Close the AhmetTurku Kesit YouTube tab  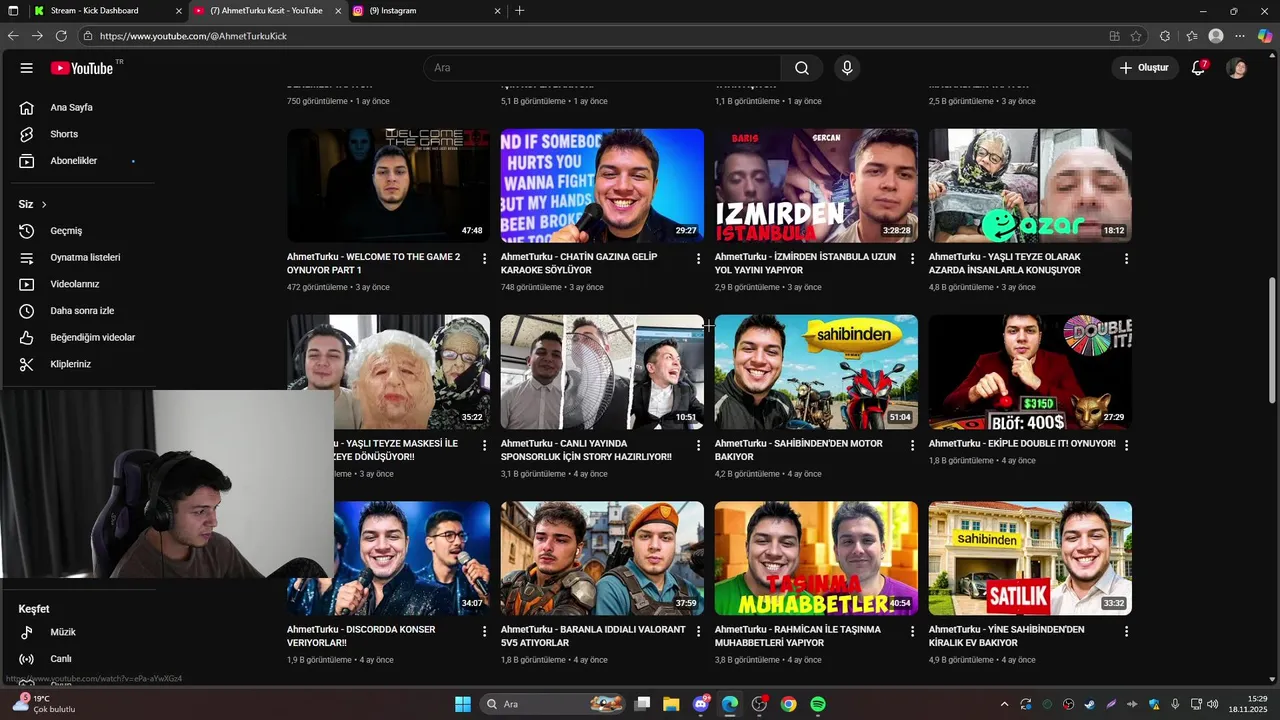[337, 11]
